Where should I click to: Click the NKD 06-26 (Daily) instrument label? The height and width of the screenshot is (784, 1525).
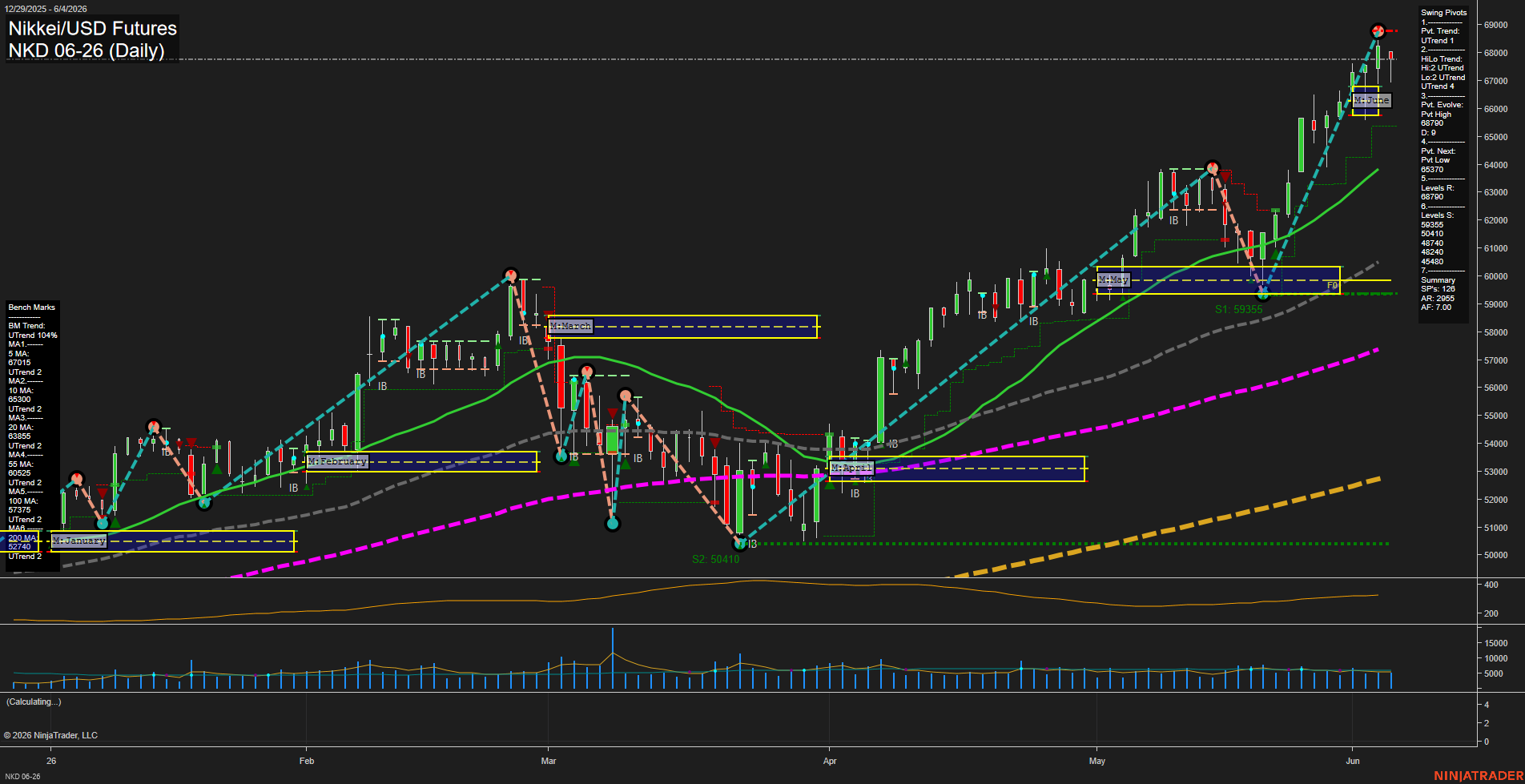pyautogui.click(x=87, y=50)
